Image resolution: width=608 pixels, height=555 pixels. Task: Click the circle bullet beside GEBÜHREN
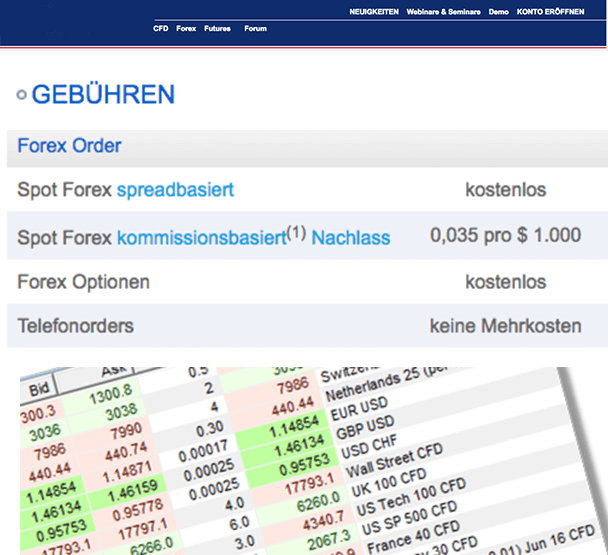point(22,94)
